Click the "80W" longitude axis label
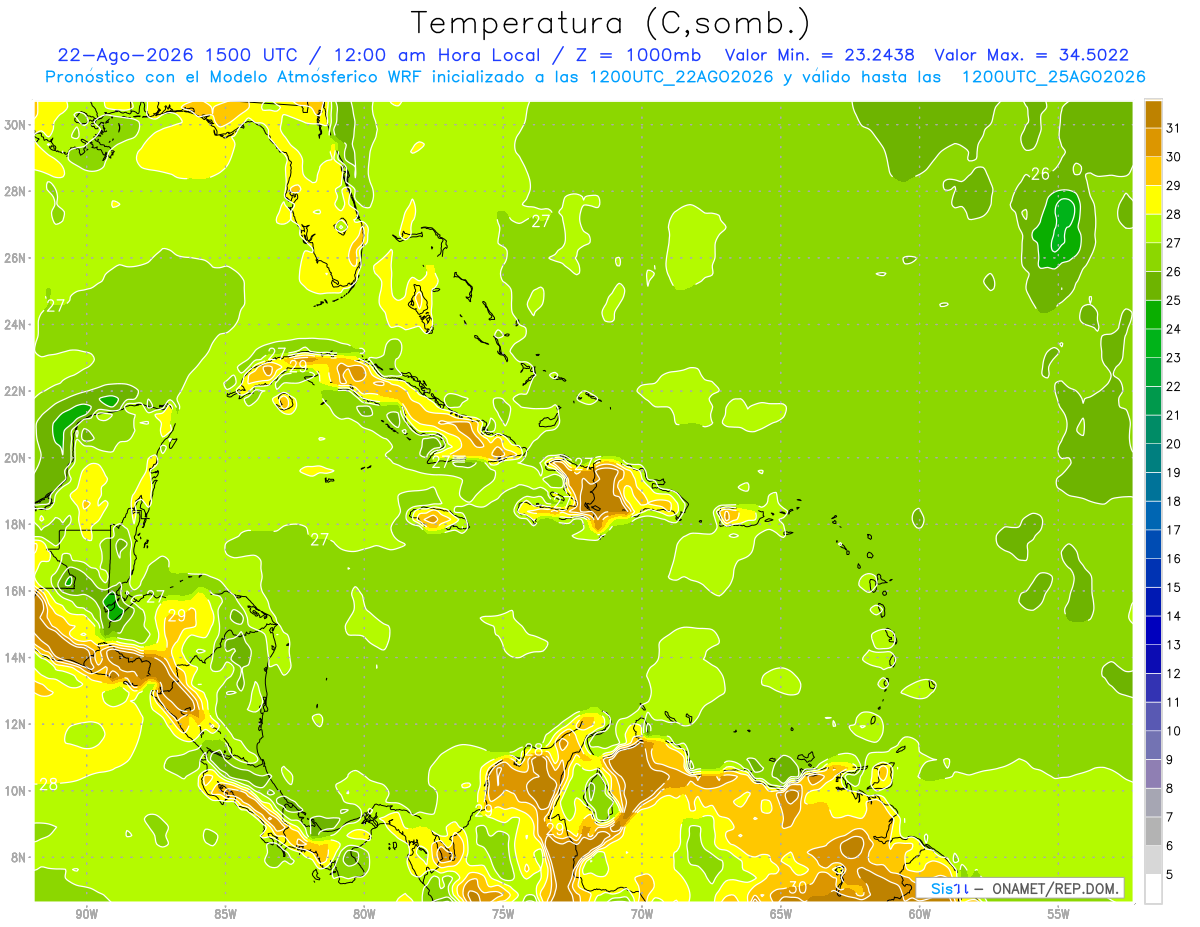 (364, 914)
